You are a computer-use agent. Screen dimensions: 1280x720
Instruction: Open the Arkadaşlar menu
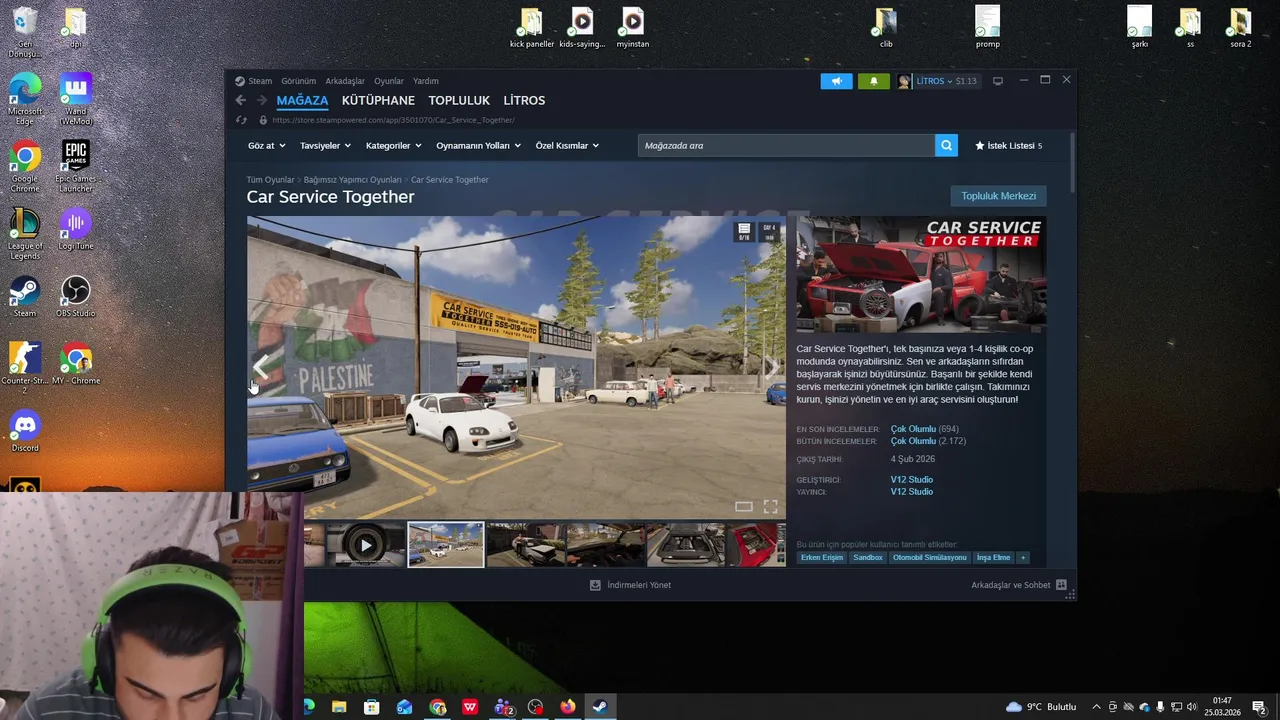[345, 81]
